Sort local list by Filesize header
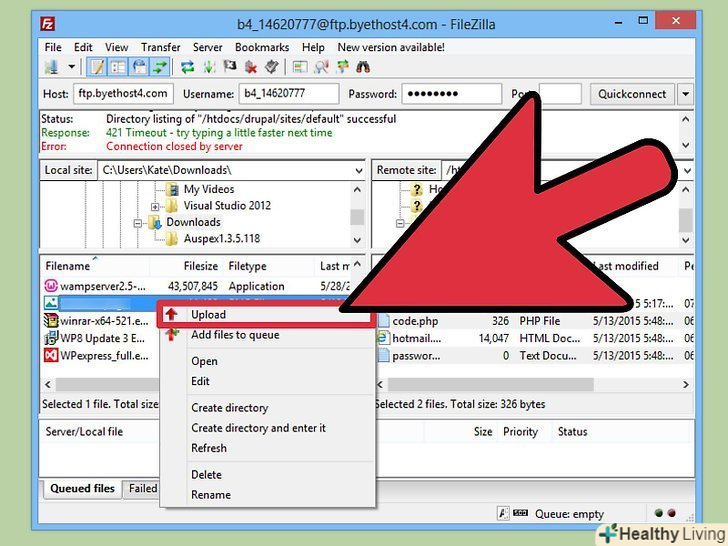 [186, 266]
